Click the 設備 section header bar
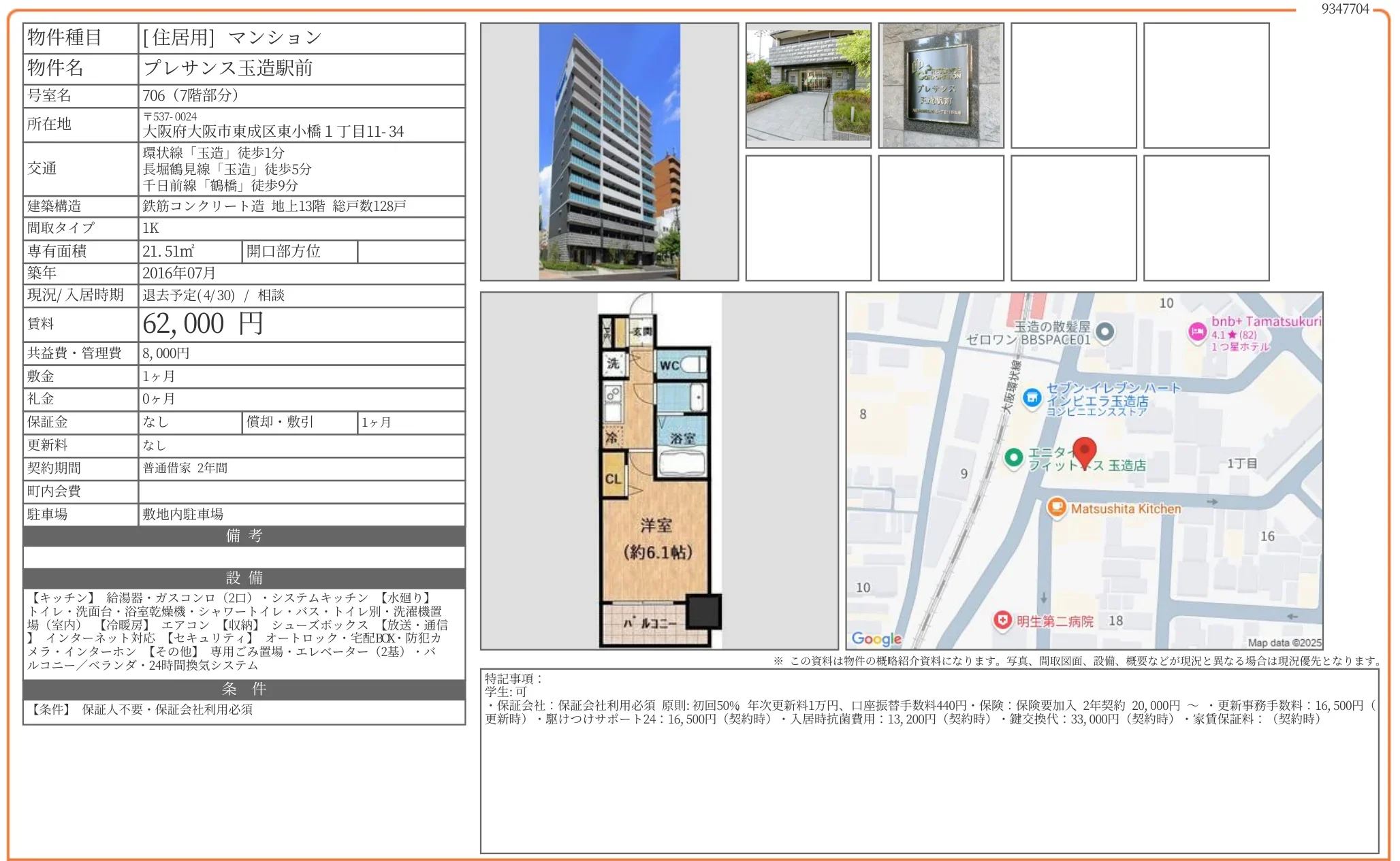 pos(244,578)
